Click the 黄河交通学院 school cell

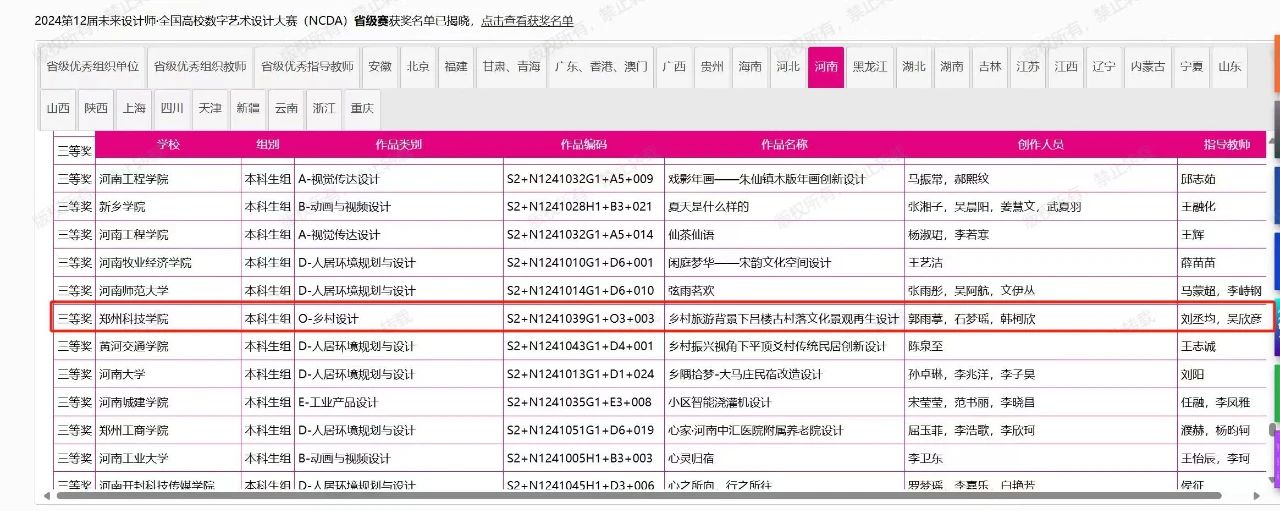coord(168,347)
